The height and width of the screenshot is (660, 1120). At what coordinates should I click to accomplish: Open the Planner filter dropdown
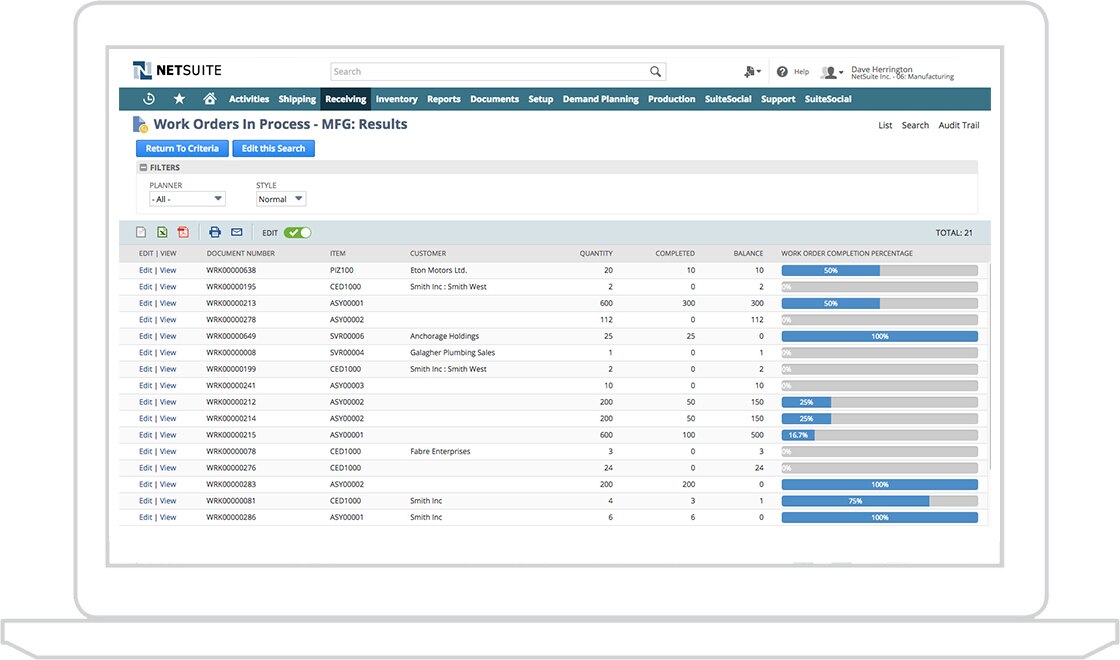click(x=187, y=199)
